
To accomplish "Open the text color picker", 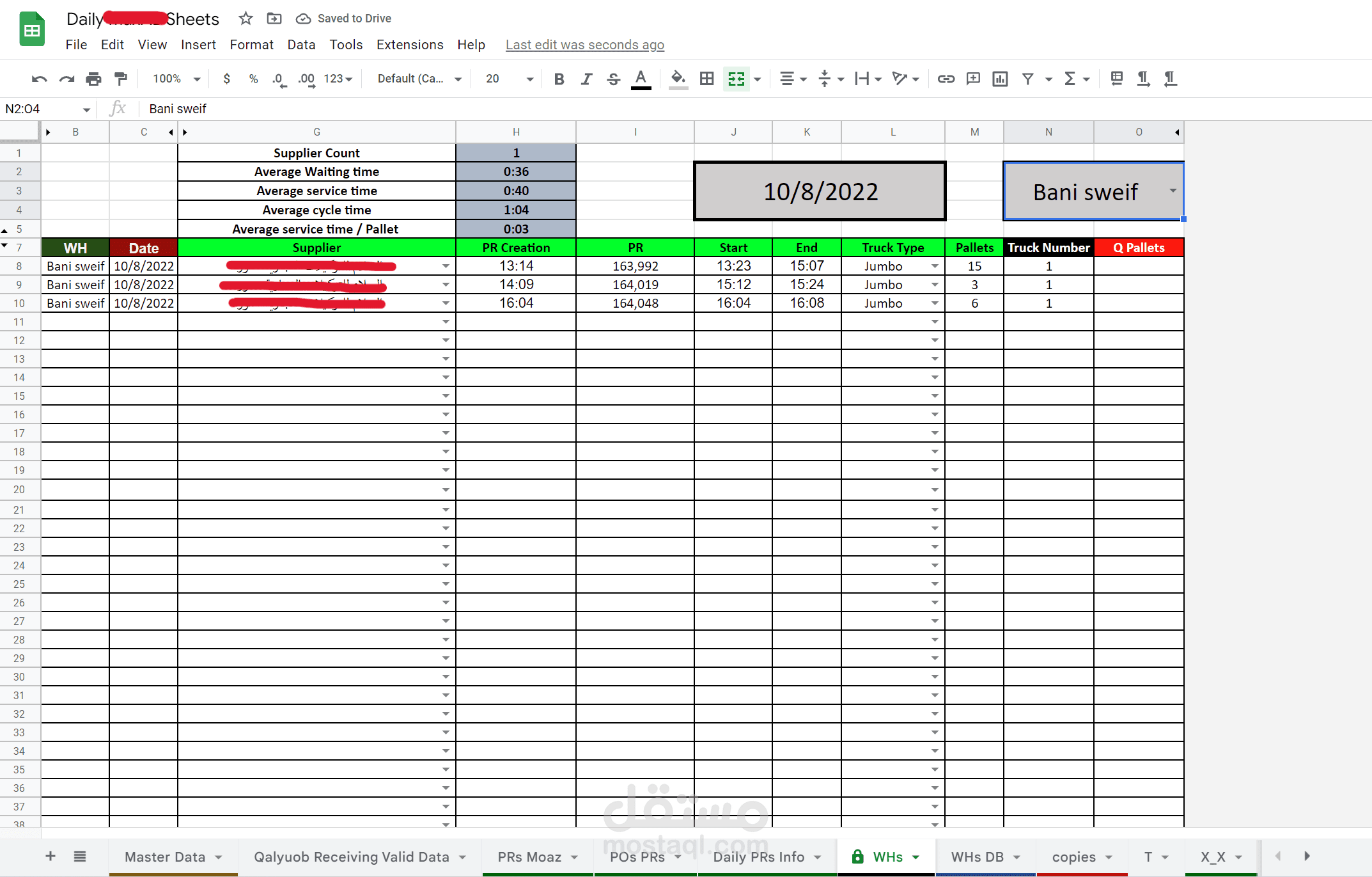I will (x=641, y=79).
